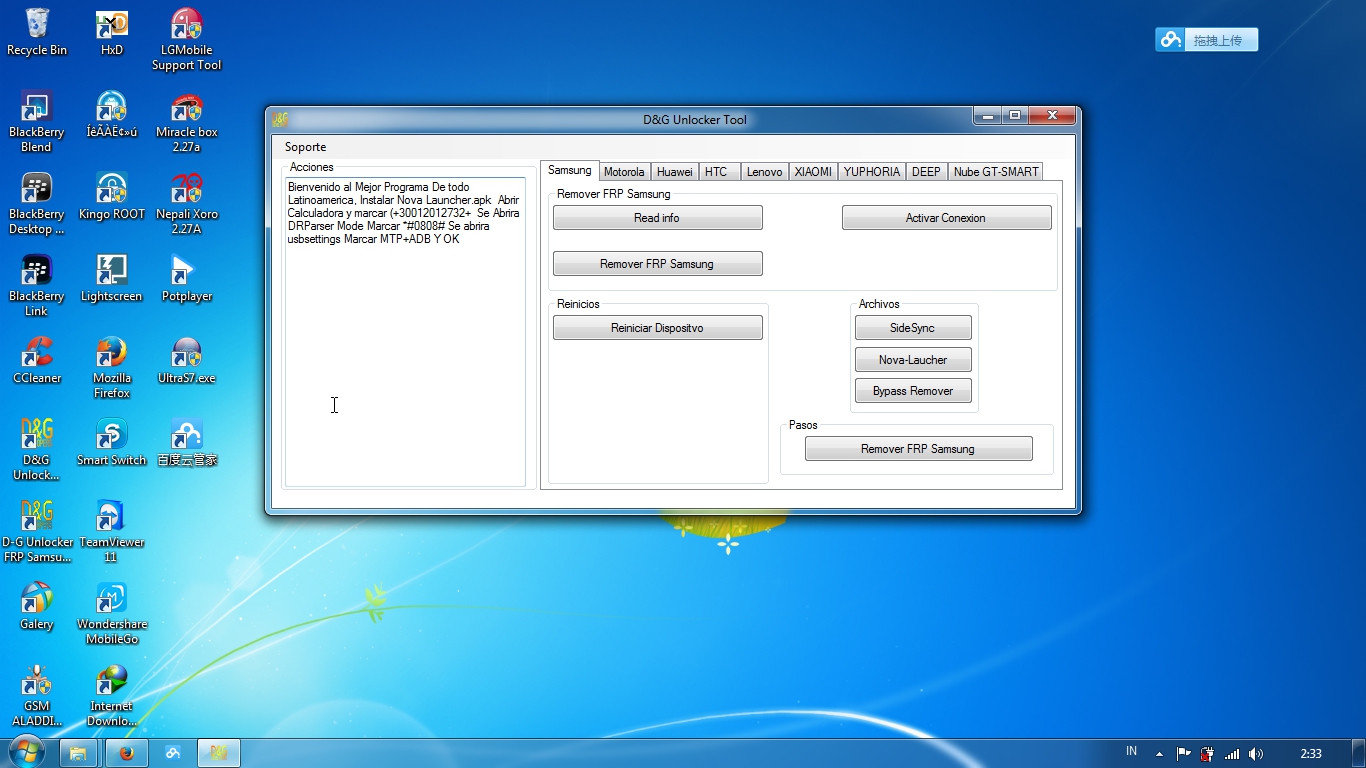
Task: Click the SideSync button under Archivos
Action: [x=913, y=328]
